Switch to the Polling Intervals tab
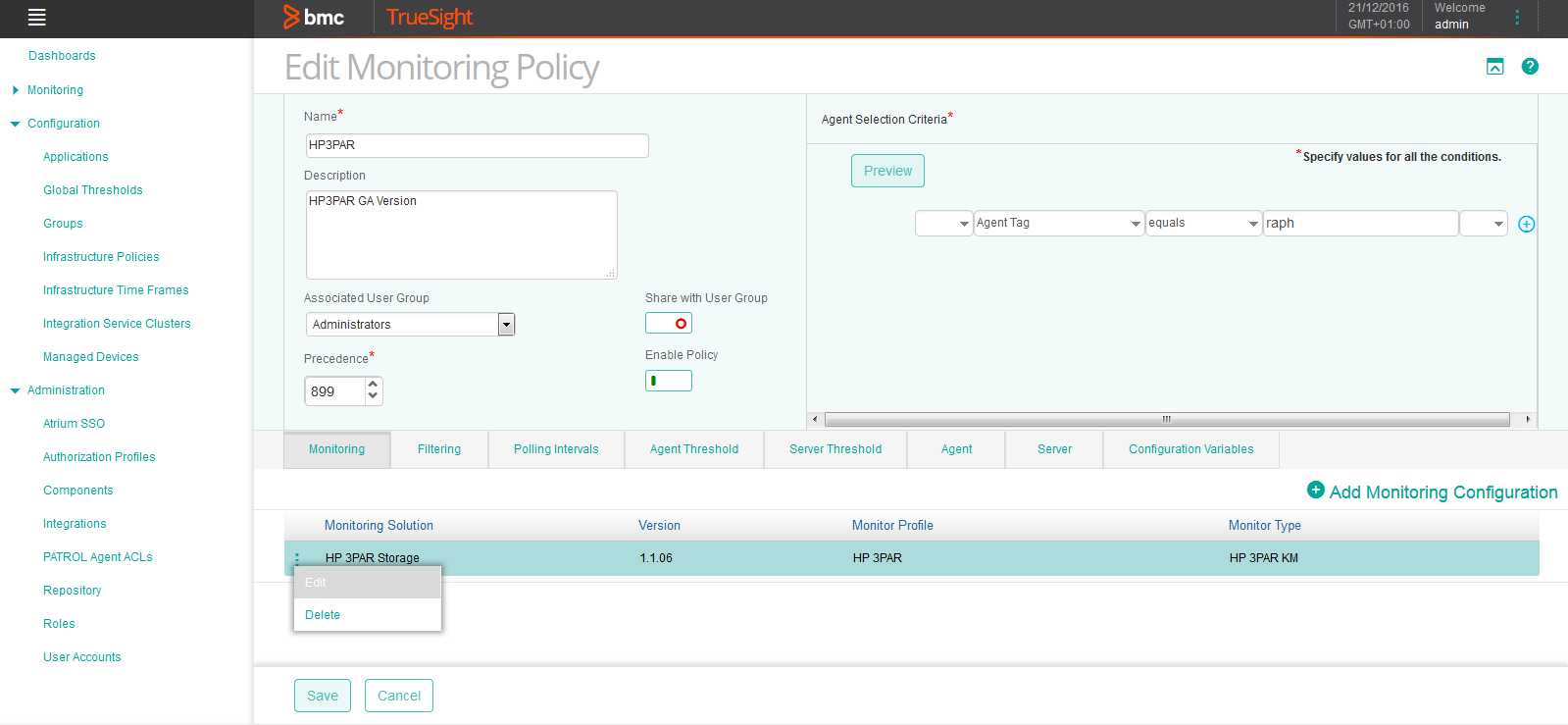This screenshot has width=1568, height=725. 556,449
